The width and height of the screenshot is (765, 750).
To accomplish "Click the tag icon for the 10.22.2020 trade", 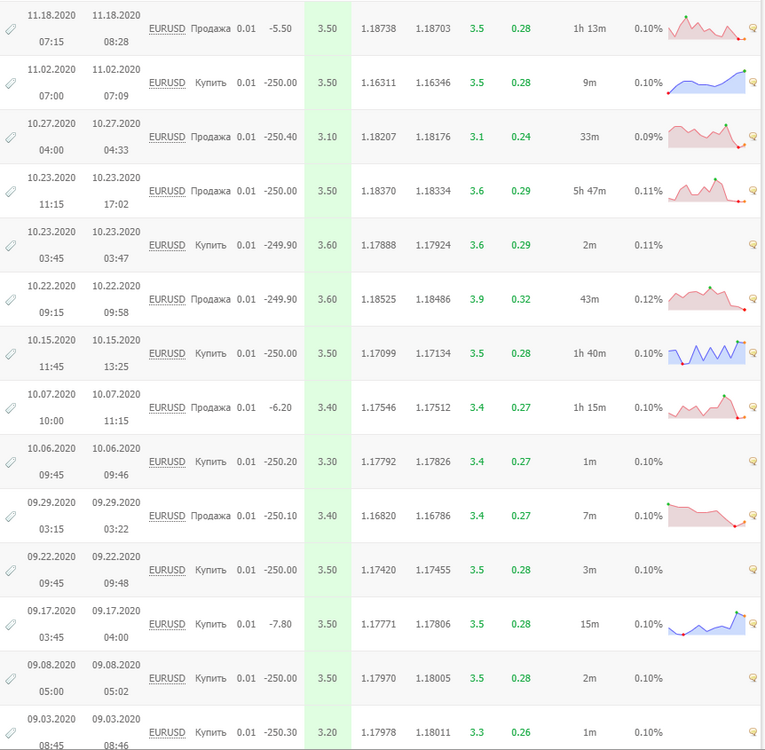I will coord(11,300).
